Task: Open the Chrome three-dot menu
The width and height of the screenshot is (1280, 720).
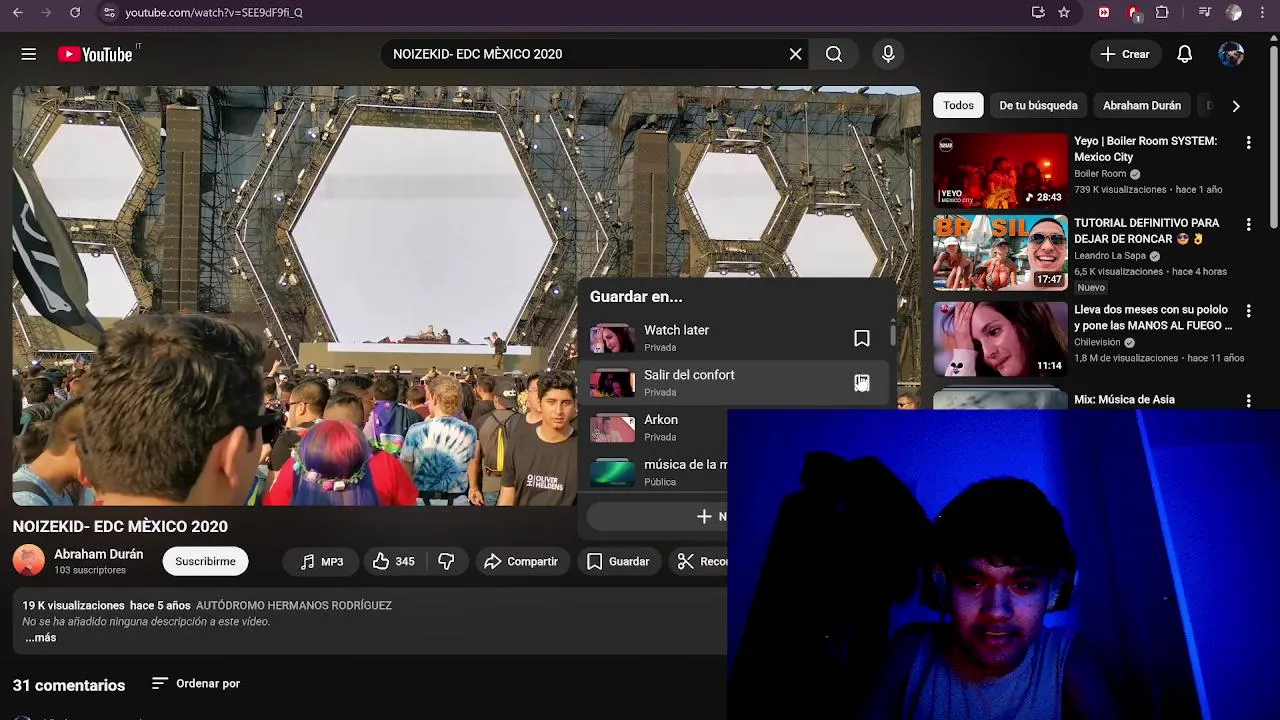Action: pyautogui.click(x=1263, y=12)
